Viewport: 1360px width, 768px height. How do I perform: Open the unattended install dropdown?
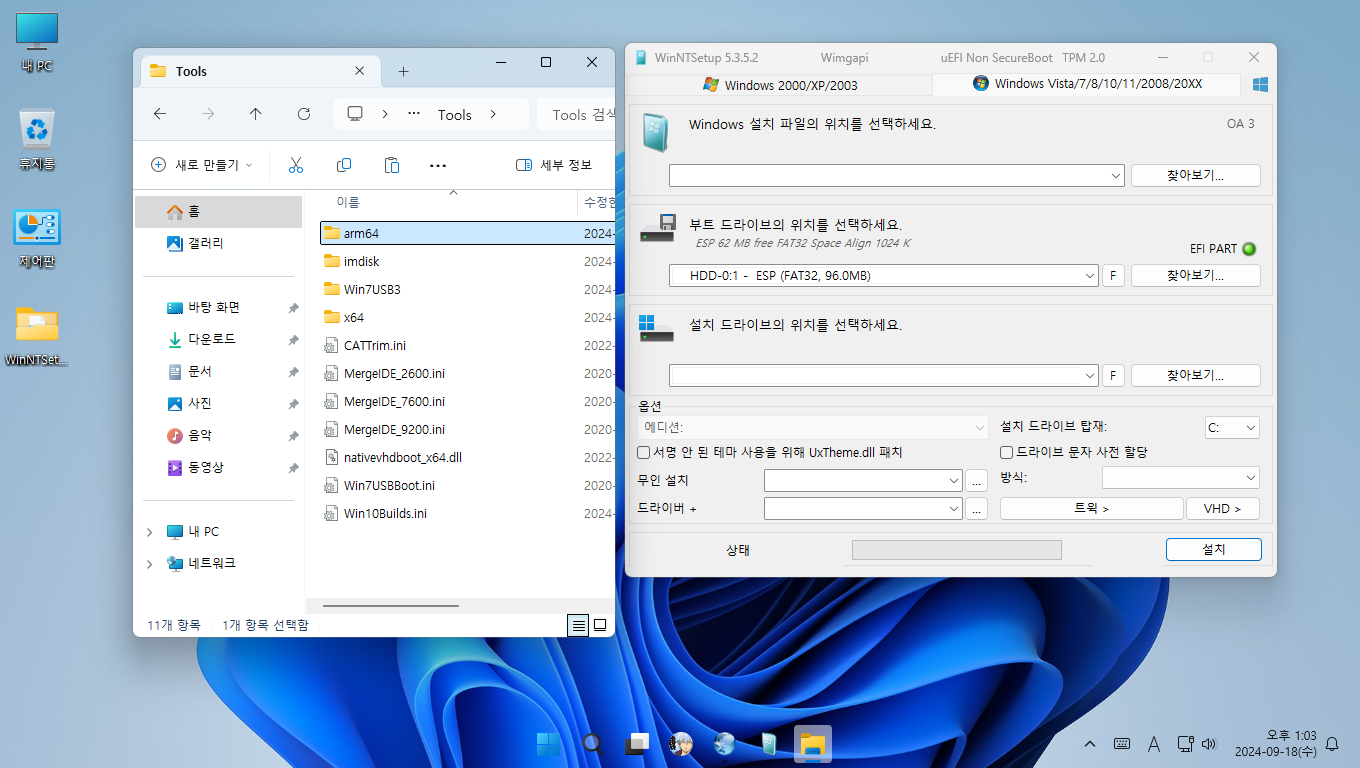pos(863,480)
